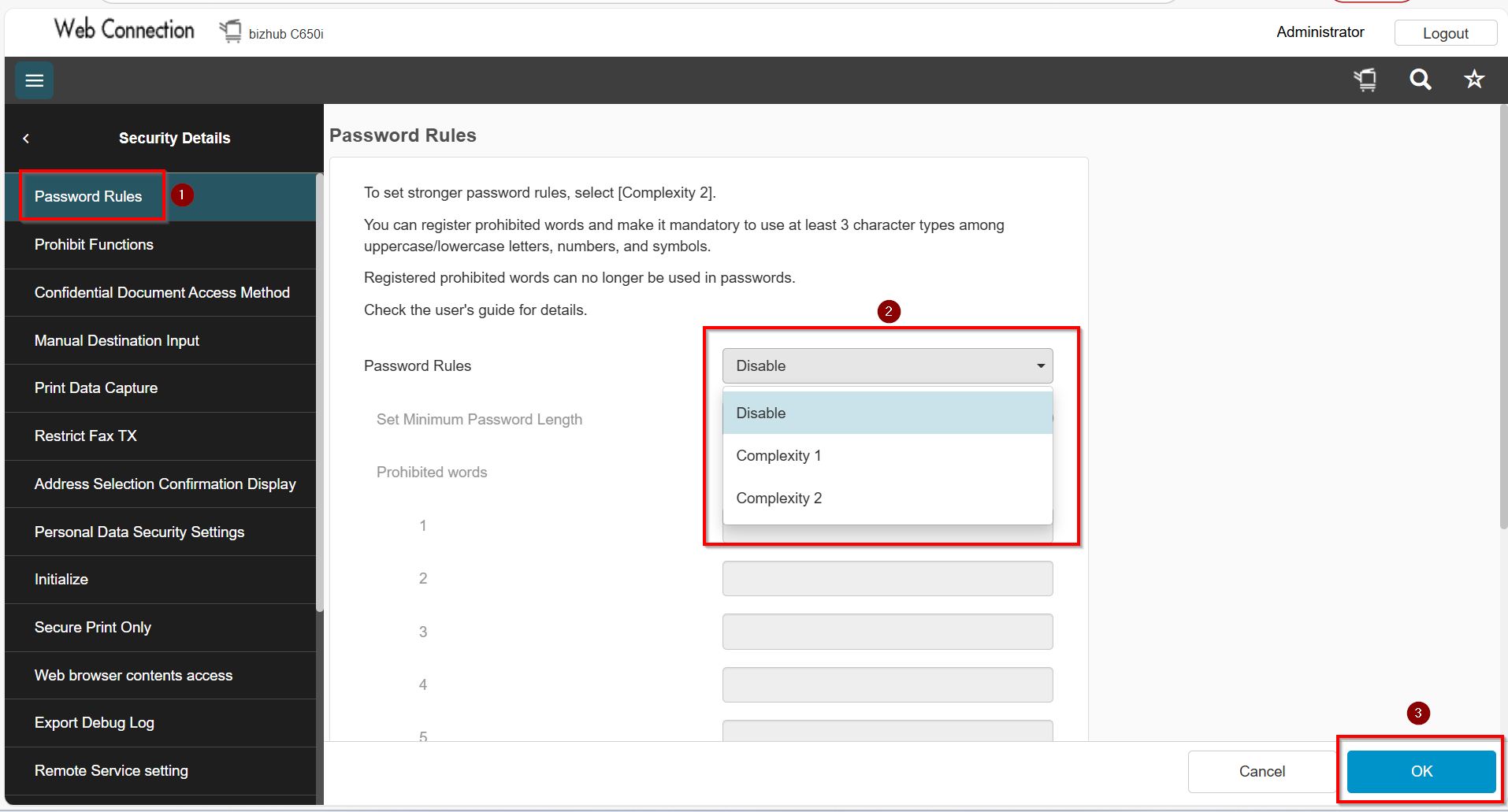Image resolution: width=1508 pixels, height=812 pixels.
Task: Open Confidential Document Access Method
Action: [162, 293]
